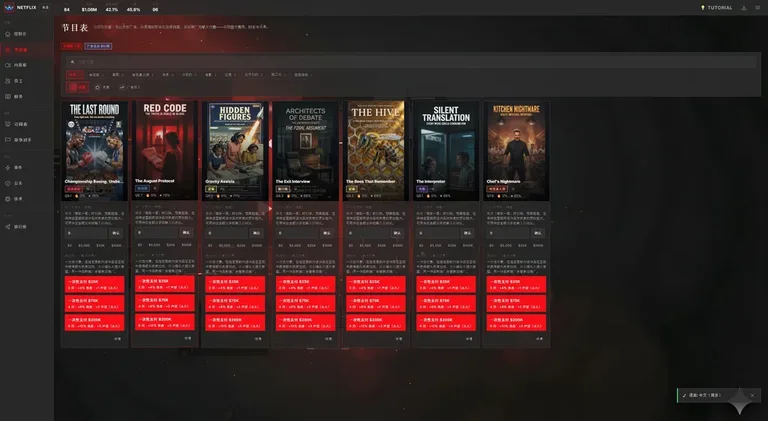Confirm the amount on The Last Round card
768x421 pixels.
[x=117, y=233]
